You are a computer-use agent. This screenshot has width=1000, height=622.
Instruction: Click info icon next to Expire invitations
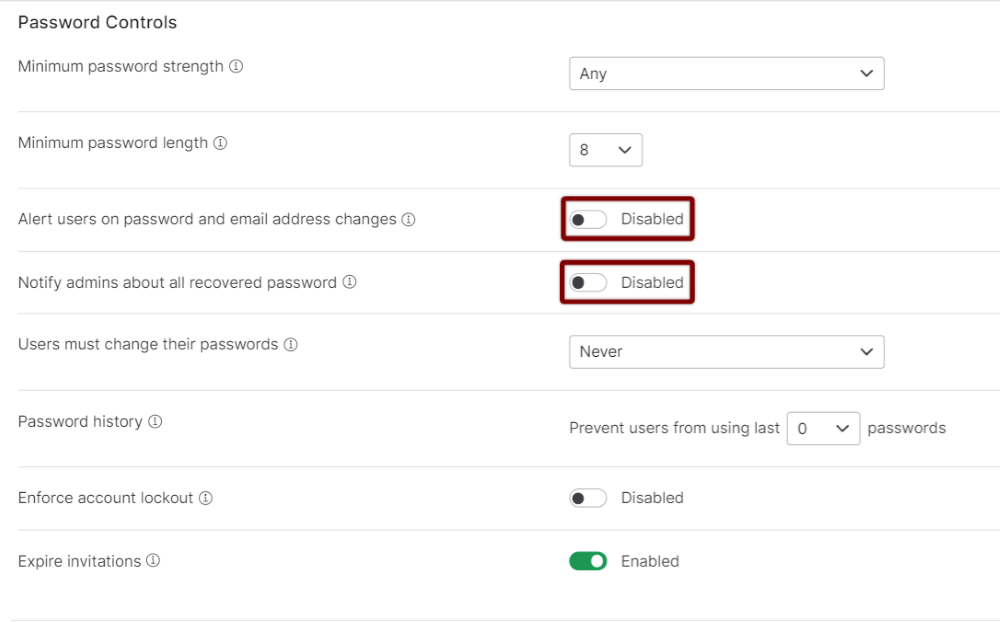click(153, 561)
